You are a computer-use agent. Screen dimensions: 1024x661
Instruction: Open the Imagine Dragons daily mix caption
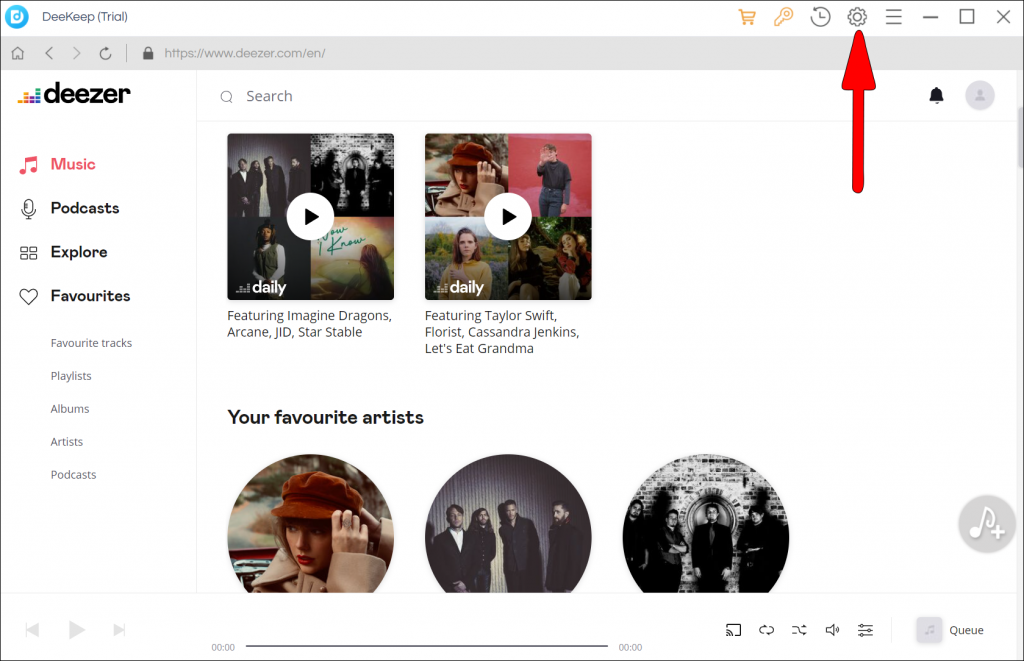(310, 324)
